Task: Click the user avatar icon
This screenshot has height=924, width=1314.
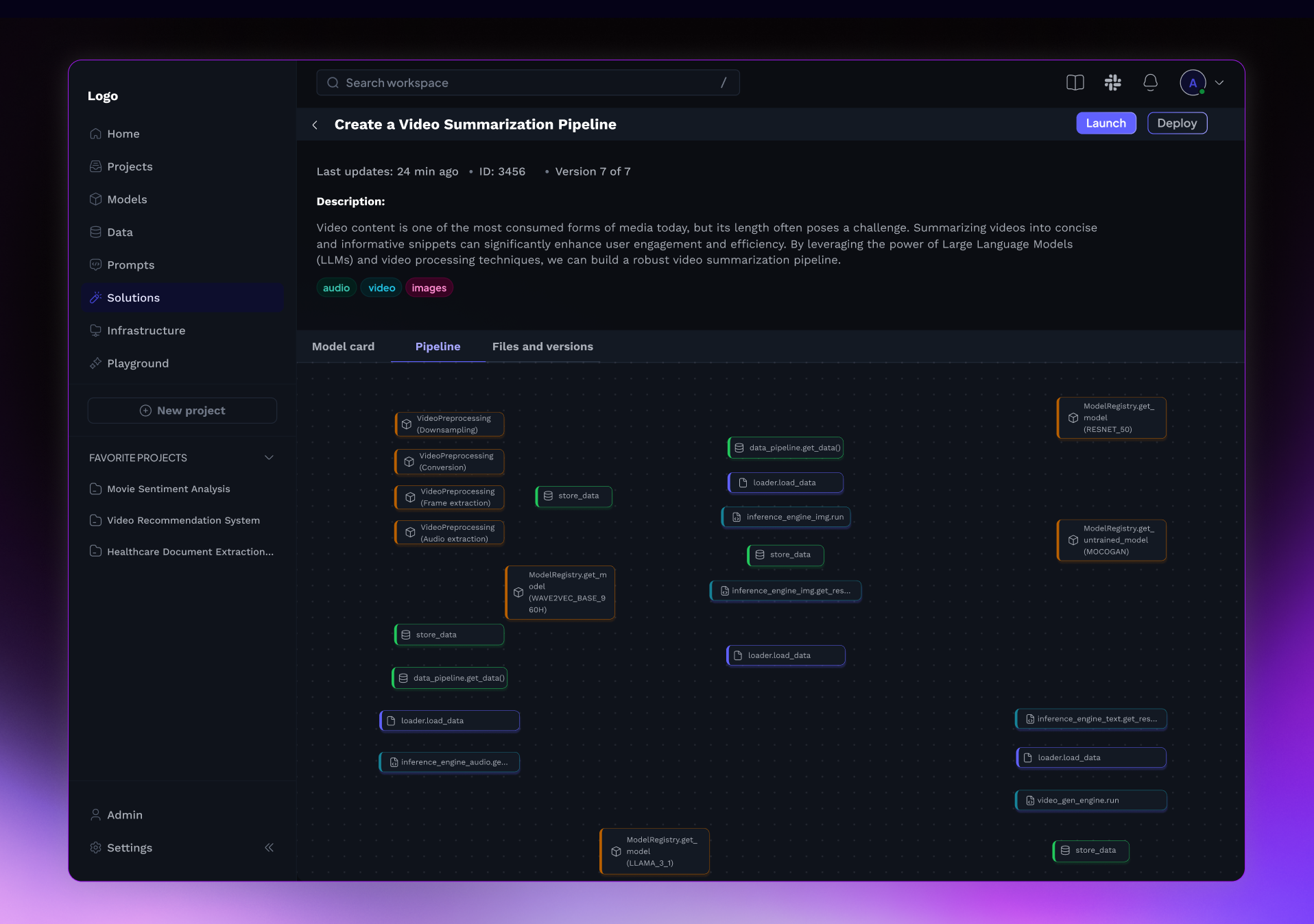Action: [x=1193, y=83]
